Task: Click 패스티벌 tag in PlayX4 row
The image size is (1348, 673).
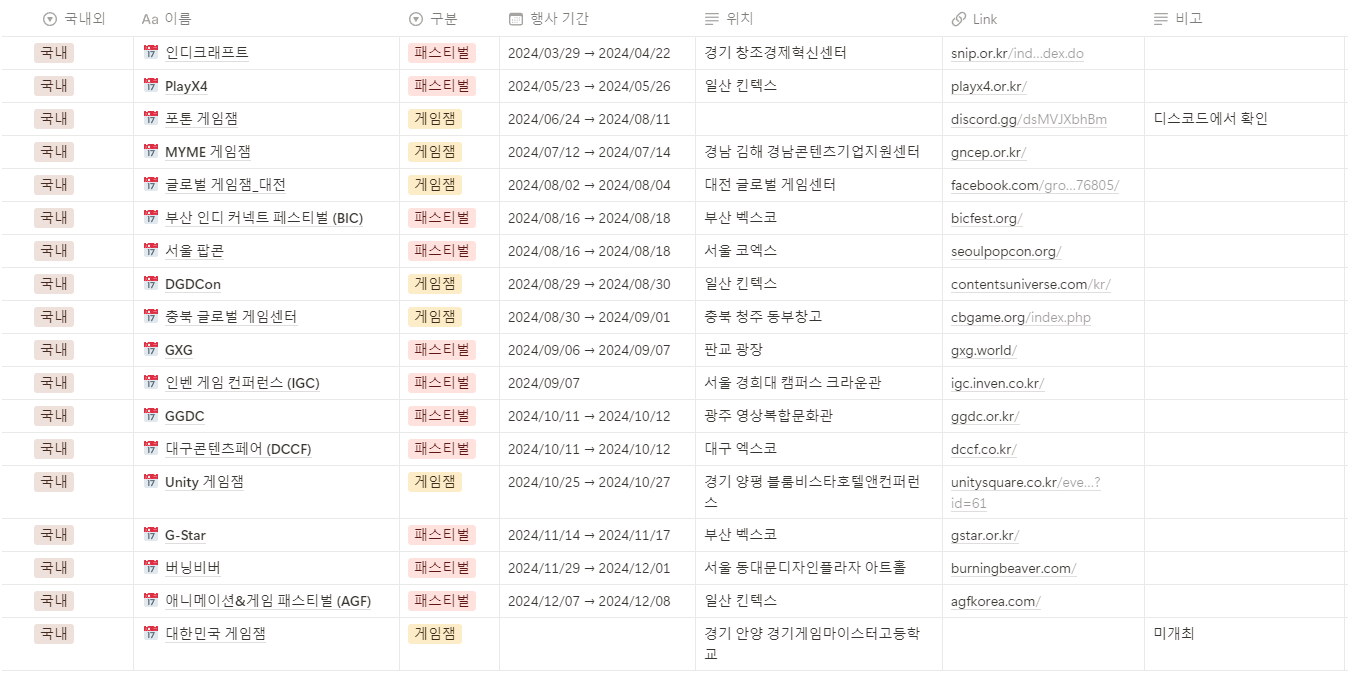Action: [x=442, y=86]
